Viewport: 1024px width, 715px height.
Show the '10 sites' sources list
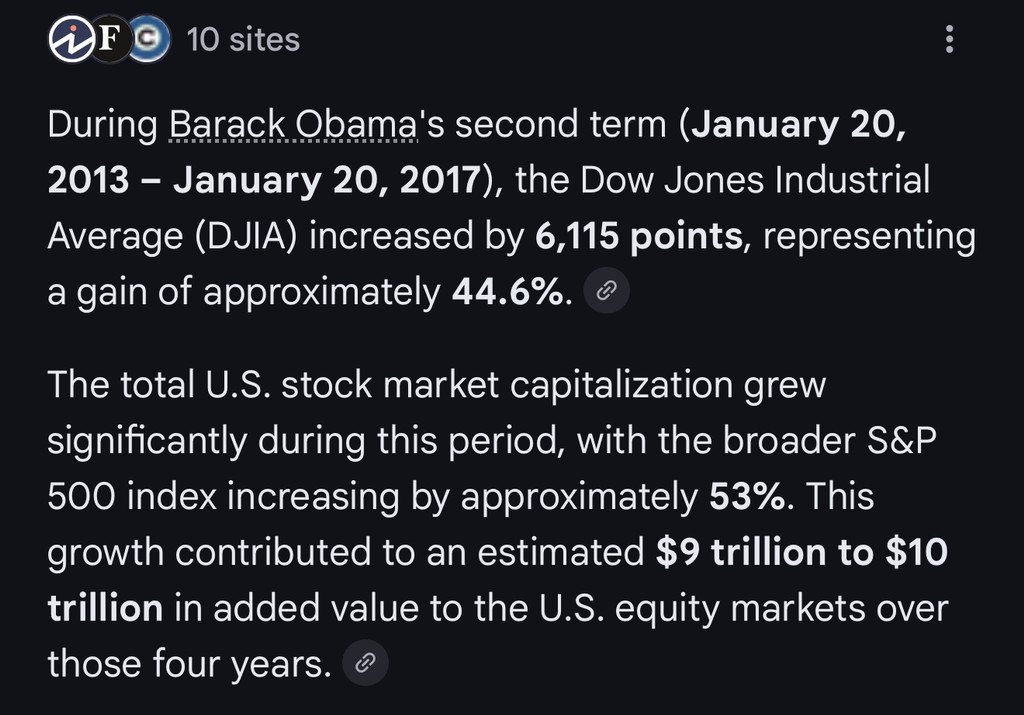click(x=243, y=40)
